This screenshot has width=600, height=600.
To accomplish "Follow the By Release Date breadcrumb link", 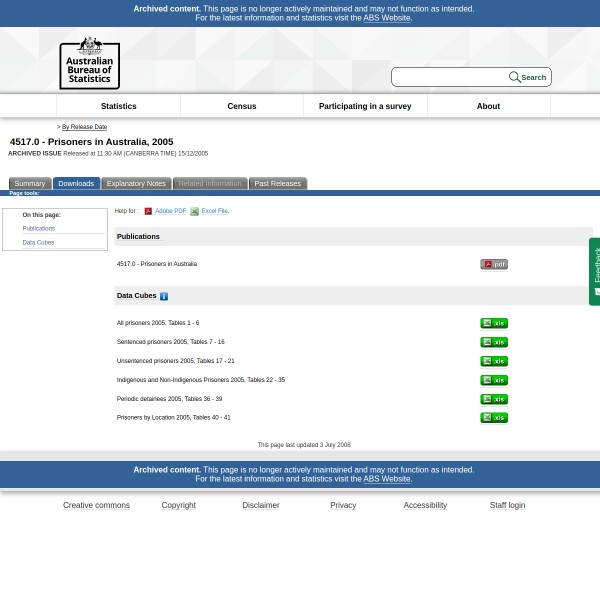I will (x=84, y=127).
